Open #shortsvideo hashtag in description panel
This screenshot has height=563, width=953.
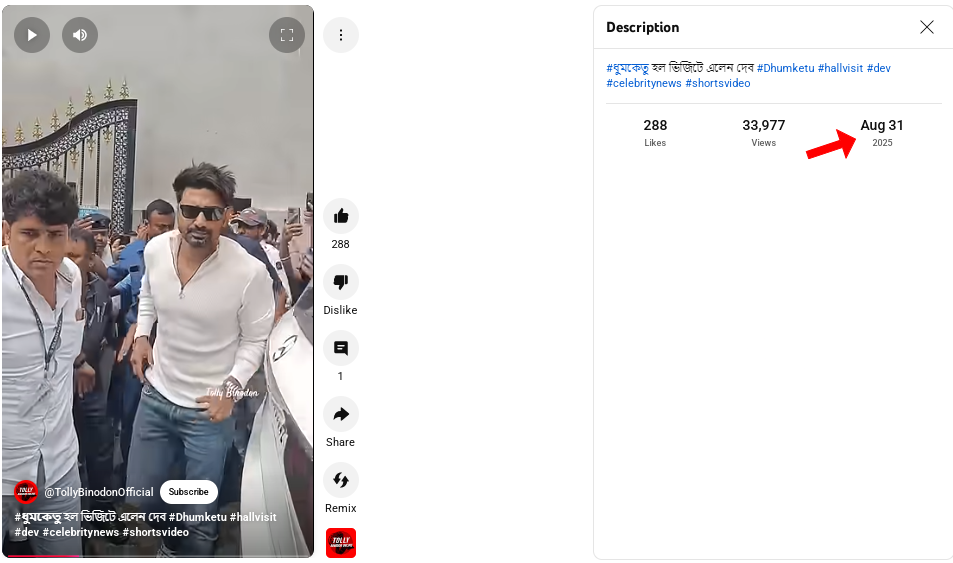click(717, 83)
